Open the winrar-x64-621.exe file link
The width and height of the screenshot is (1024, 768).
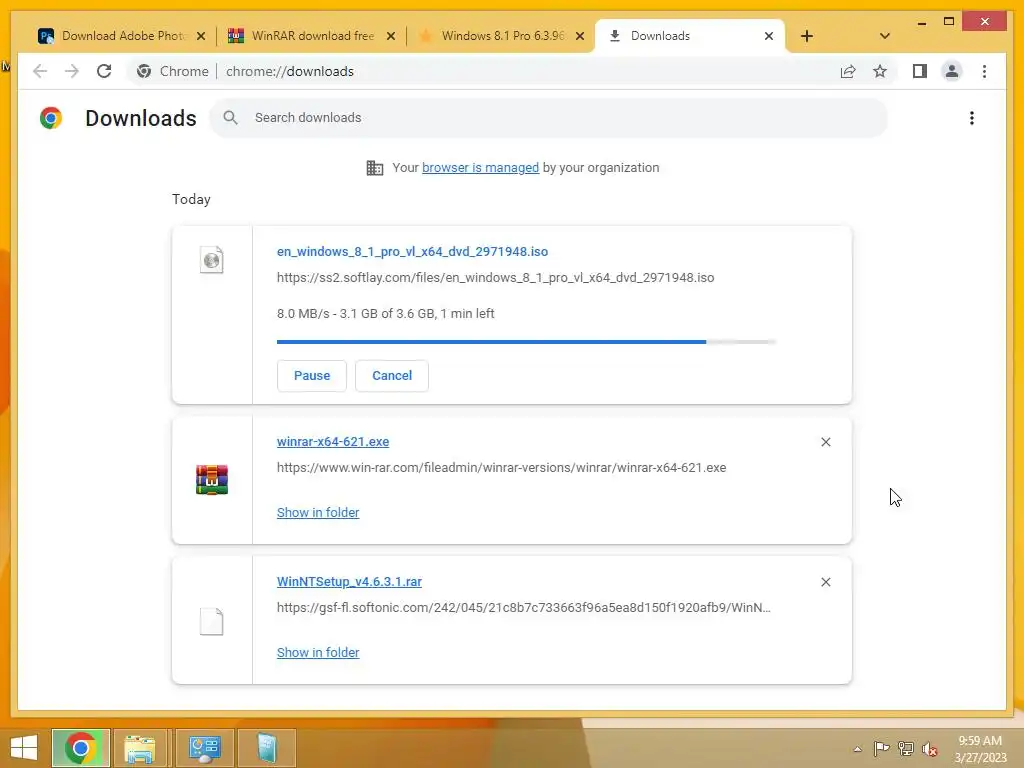[332, 441]
